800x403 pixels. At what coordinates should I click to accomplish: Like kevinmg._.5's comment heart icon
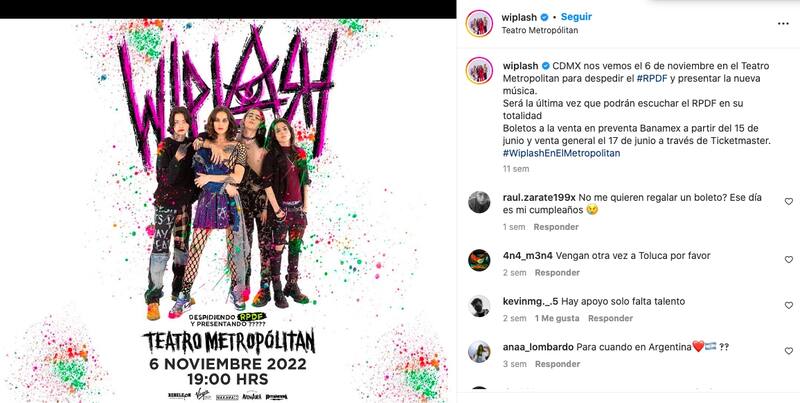[x=788, y=305]
